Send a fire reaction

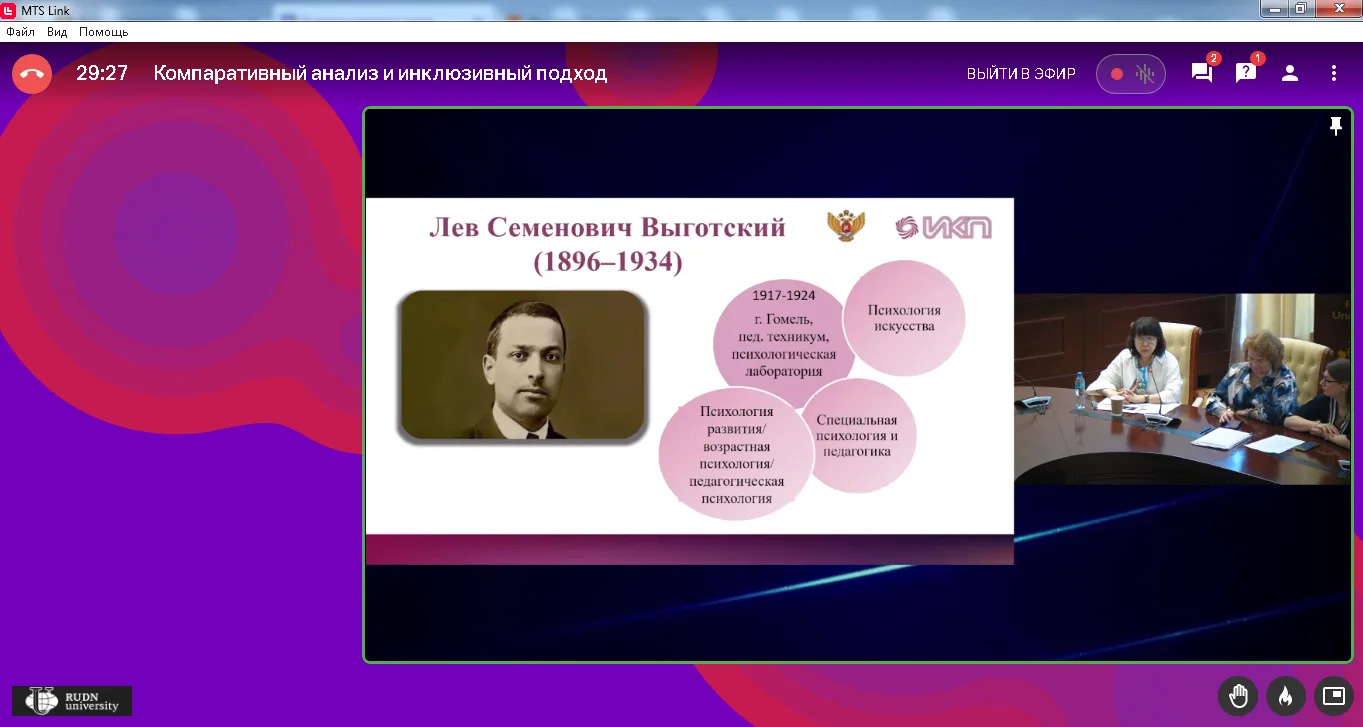[1285, 695]
